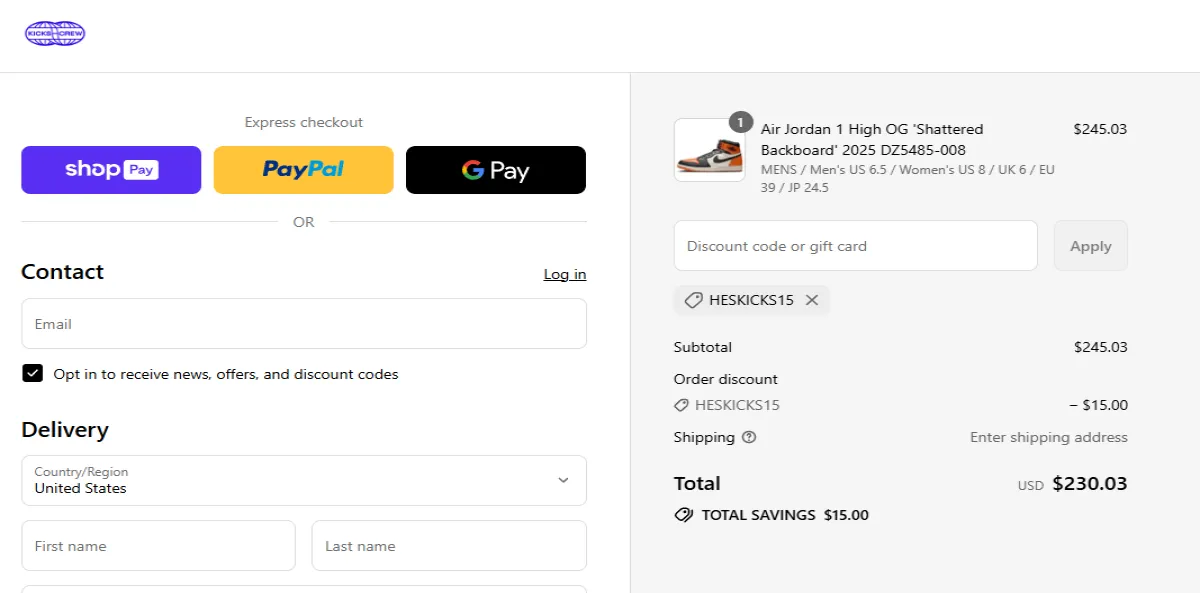Click the First name field
The width and height of the screenshot is (1200, 593).
click(x=158, y=545)
